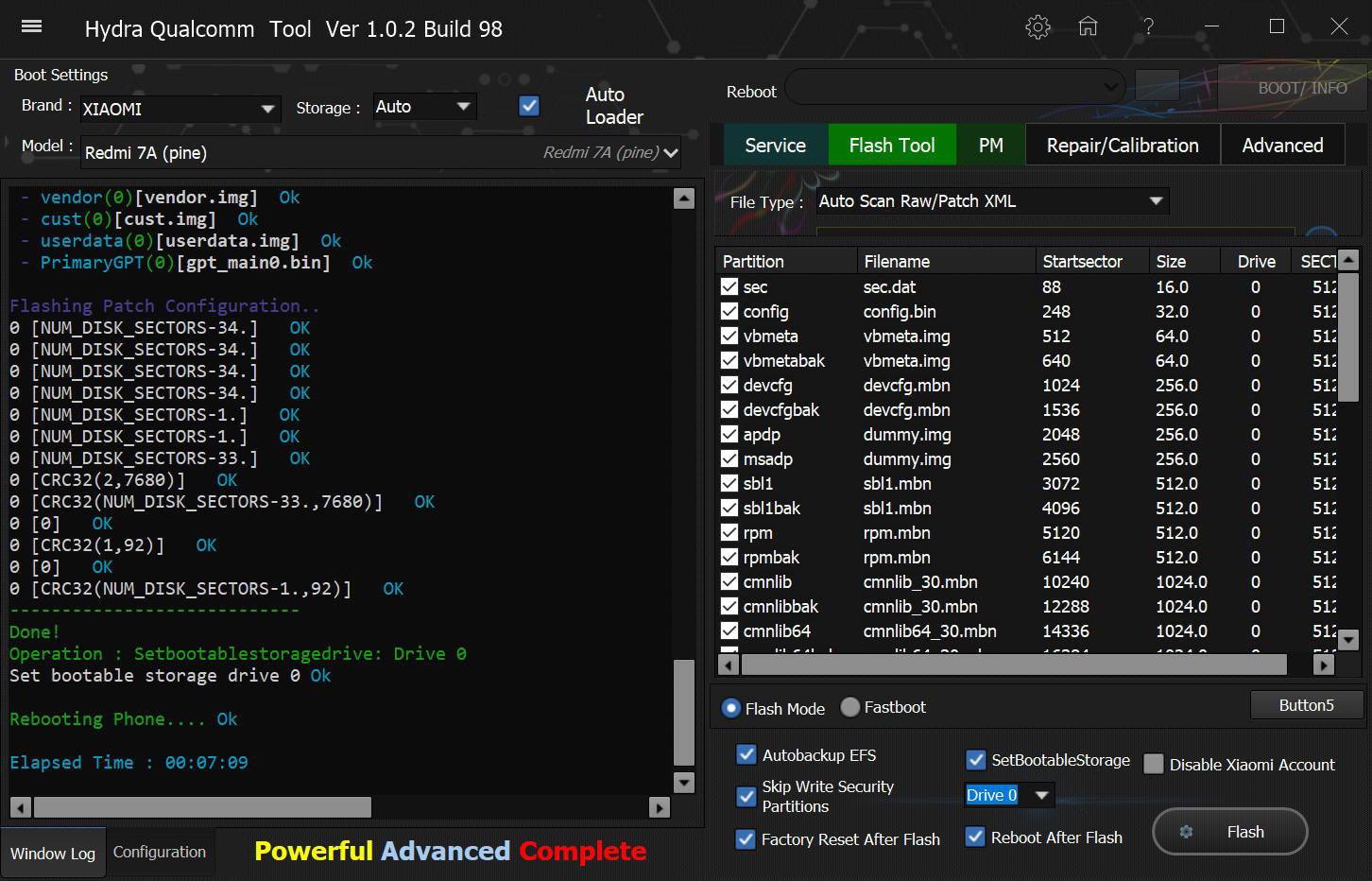Click Button5

coord(1307,705)
